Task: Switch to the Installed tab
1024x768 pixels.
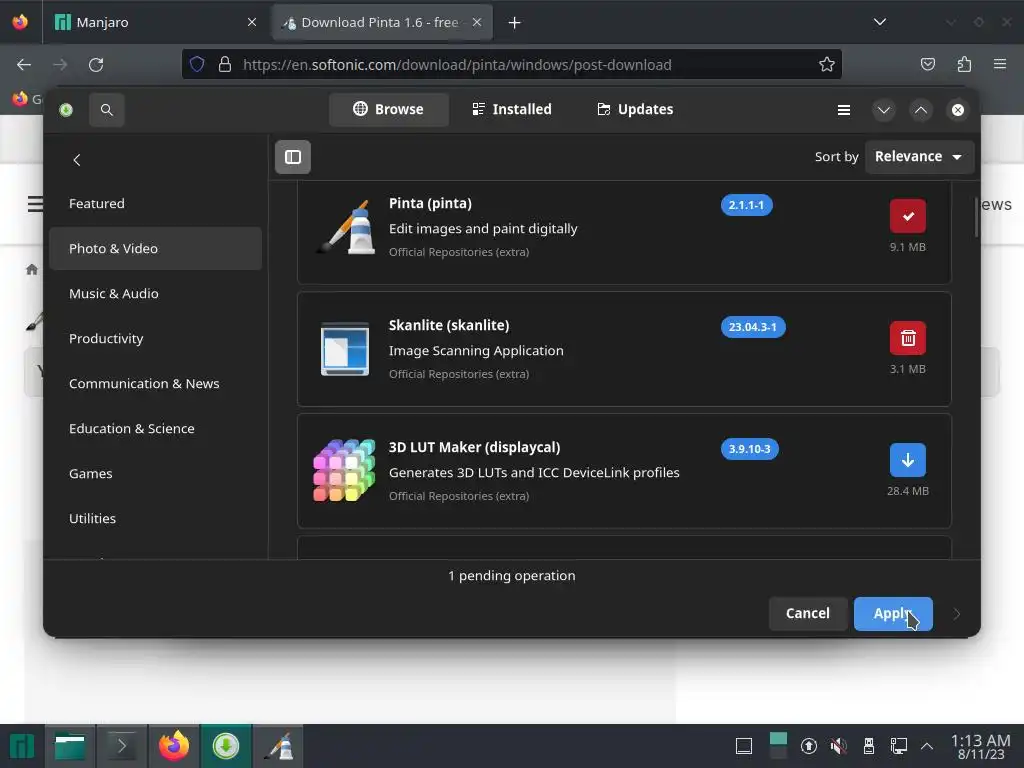Action: (x=512, y=109)
